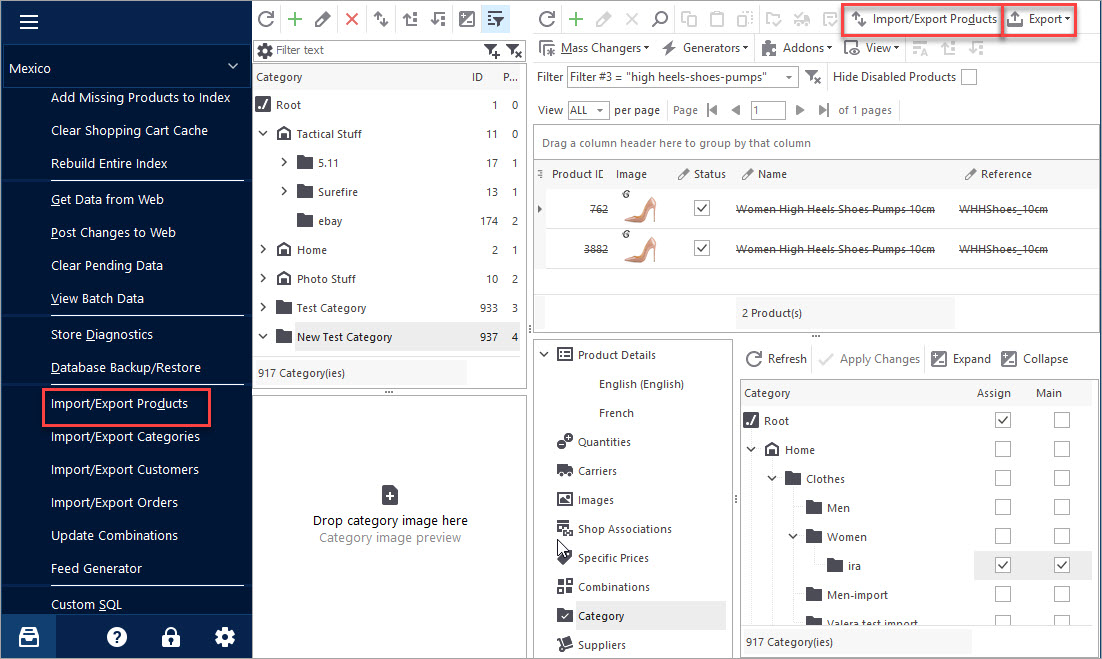Check Main for Root category
1102x659 pixels.
click(1062, 420)
